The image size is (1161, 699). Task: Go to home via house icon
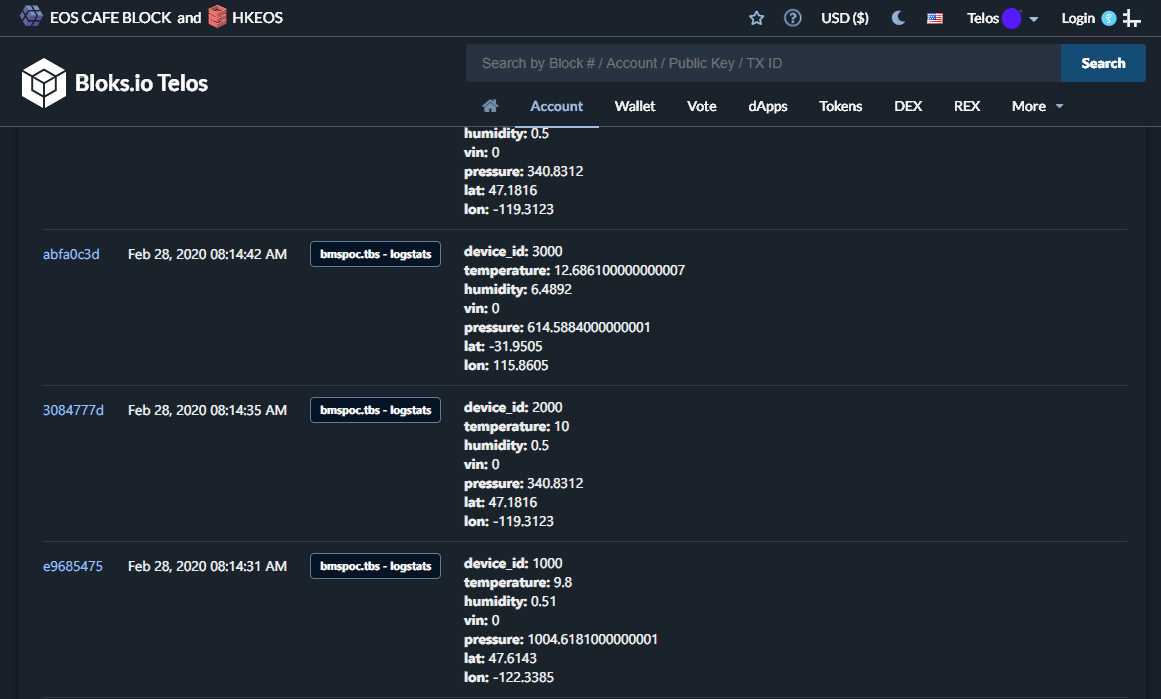[490, 106]
